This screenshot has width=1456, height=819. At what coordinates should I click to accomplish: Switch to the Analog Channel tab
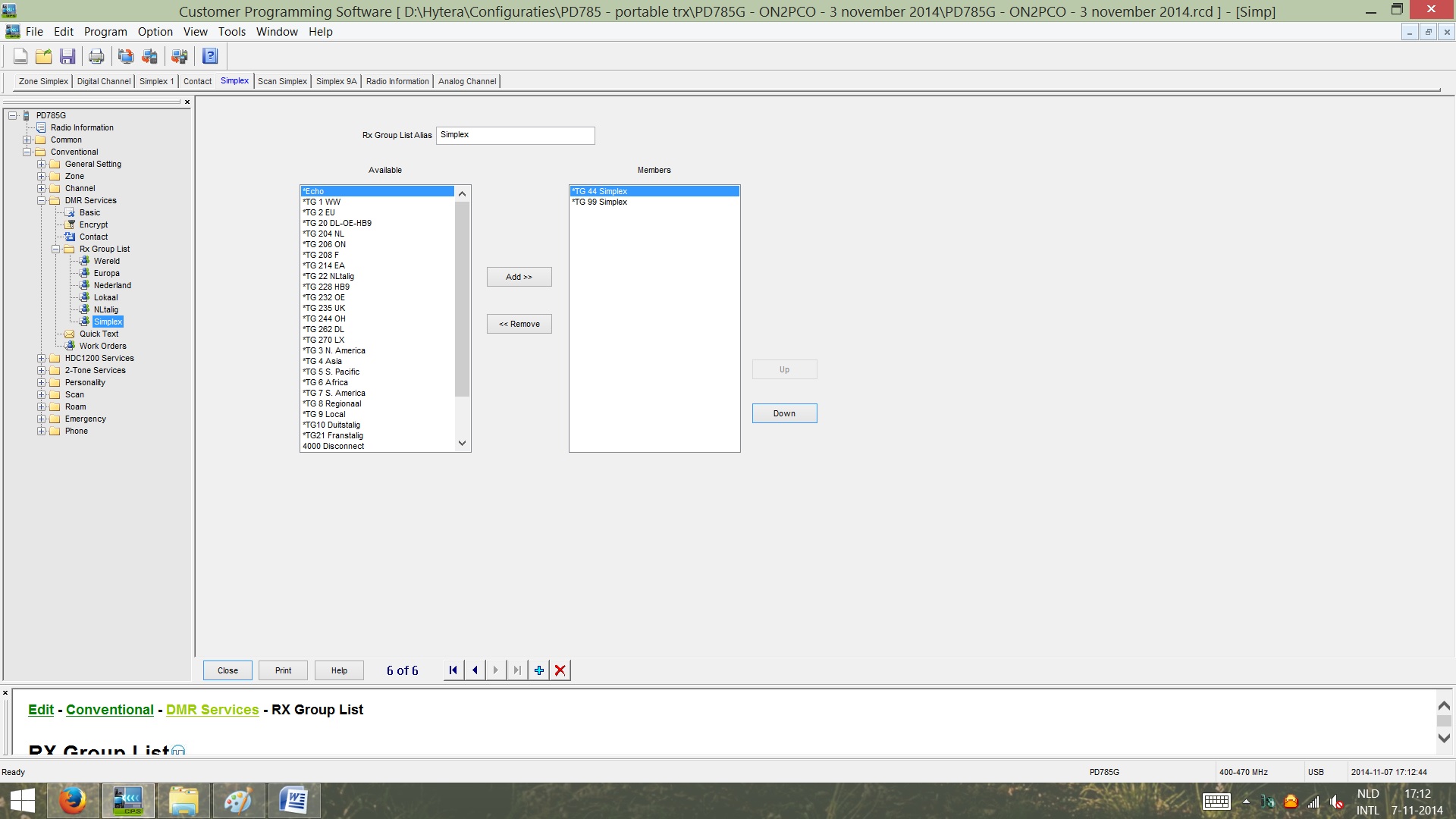click(467, 81)
